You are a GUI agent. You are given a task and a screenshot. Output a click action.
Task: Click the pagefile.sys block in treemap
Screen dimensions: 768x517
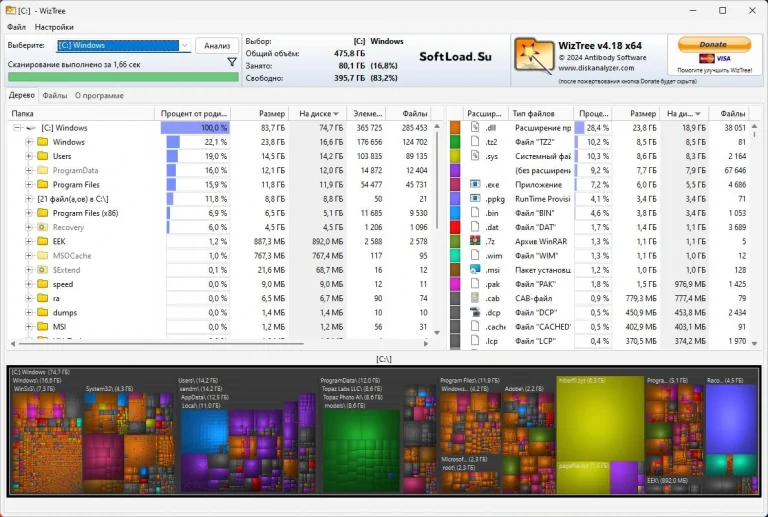click(x=583, y=478)
